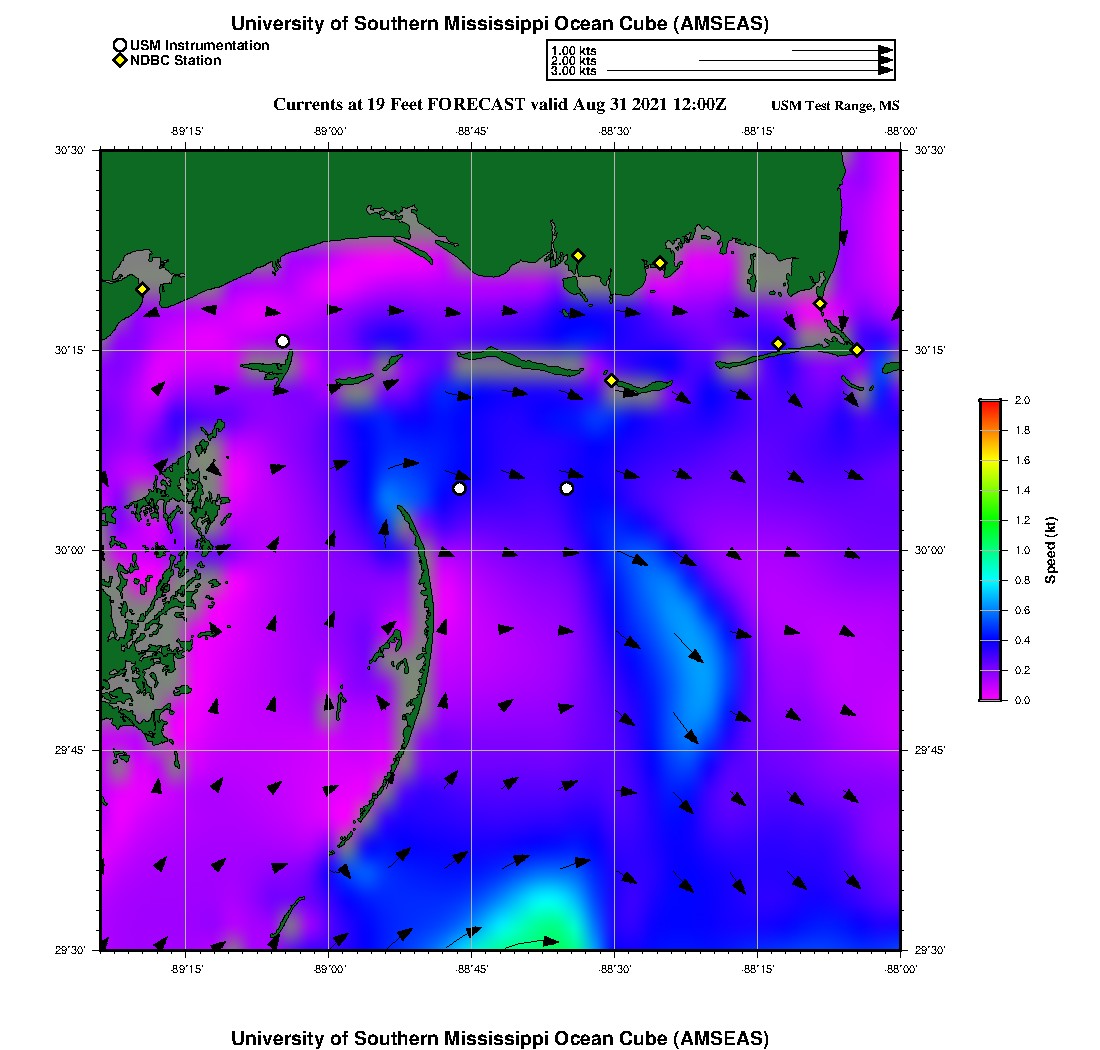Click the bottom axis label -89°00'

[x=330, y=969]
